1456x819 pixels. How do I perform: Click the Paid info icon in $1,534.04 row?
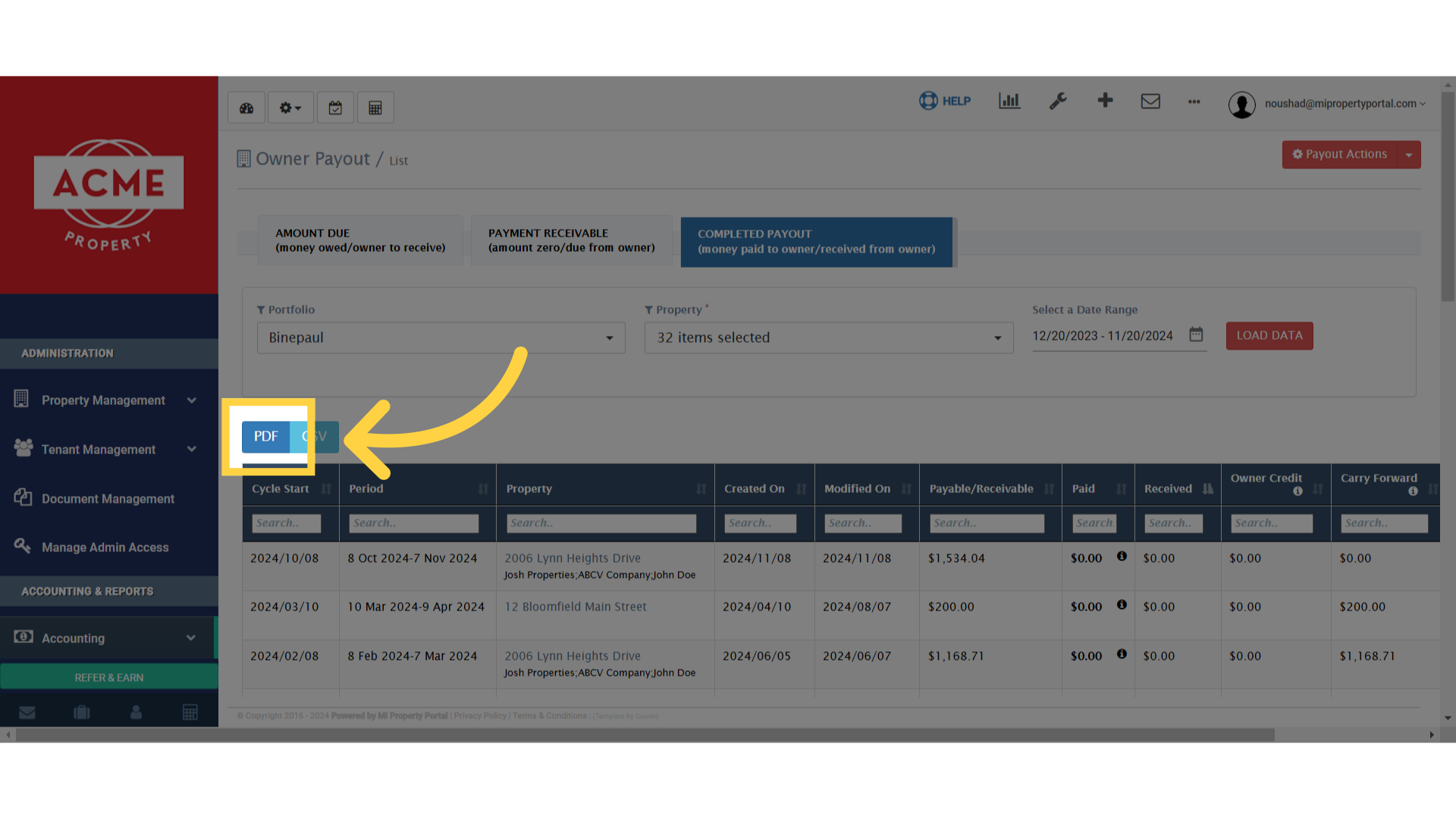point(1122,557)
